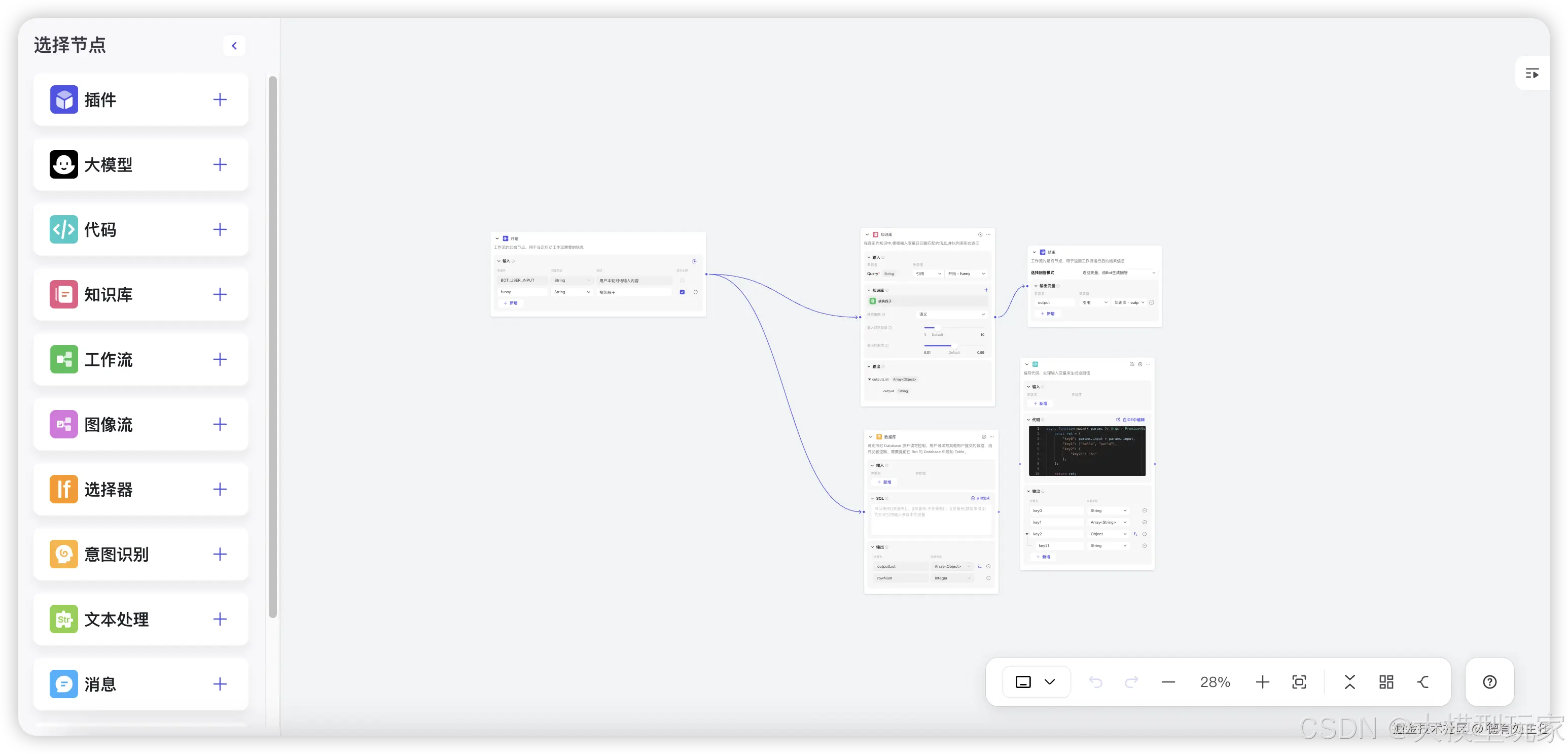Open the interaction mode dropdown arrow
Viewport: 1568px width, 754px height.
(1049, 682)
